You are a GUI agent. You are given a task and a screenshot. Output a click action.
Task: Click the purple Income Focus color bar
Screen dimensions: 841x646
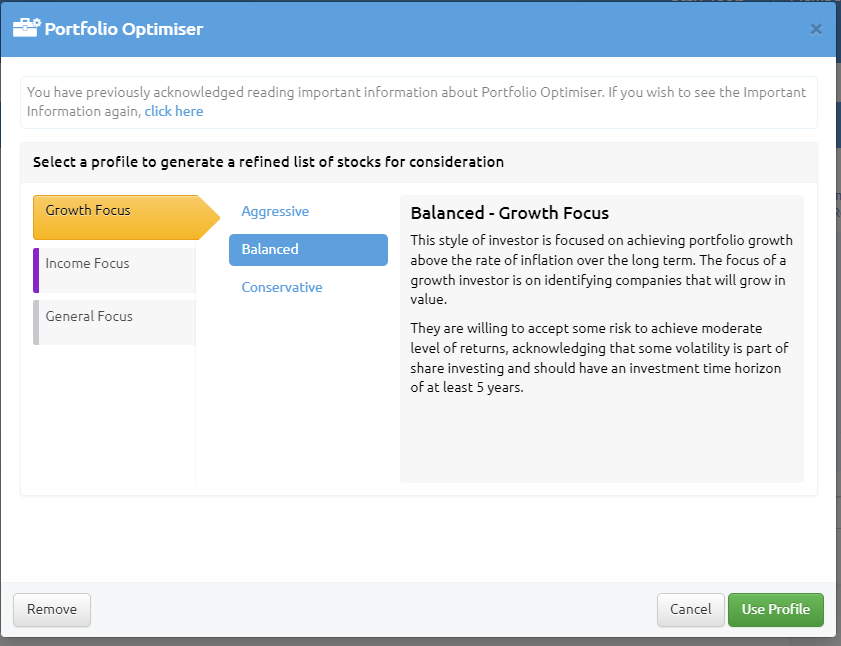tap(36, 270)
